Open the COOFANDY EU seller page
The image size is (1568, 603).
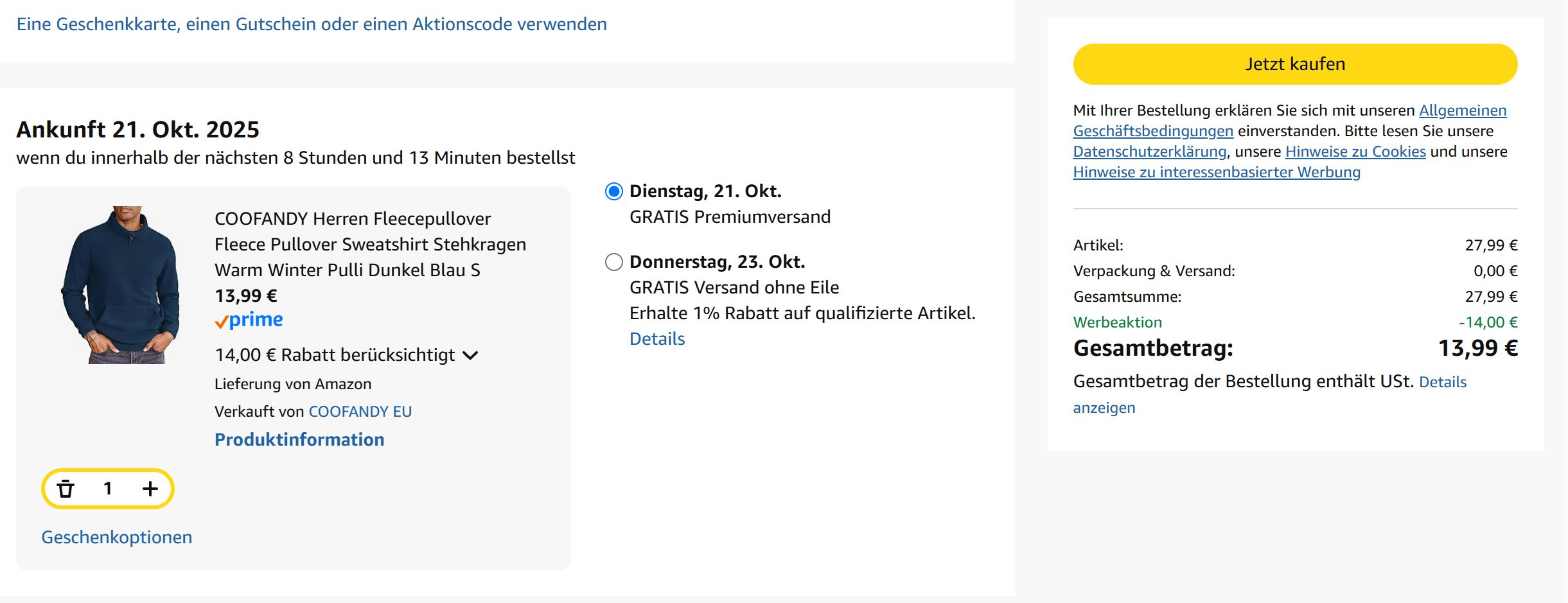click(x=361, y=411)
